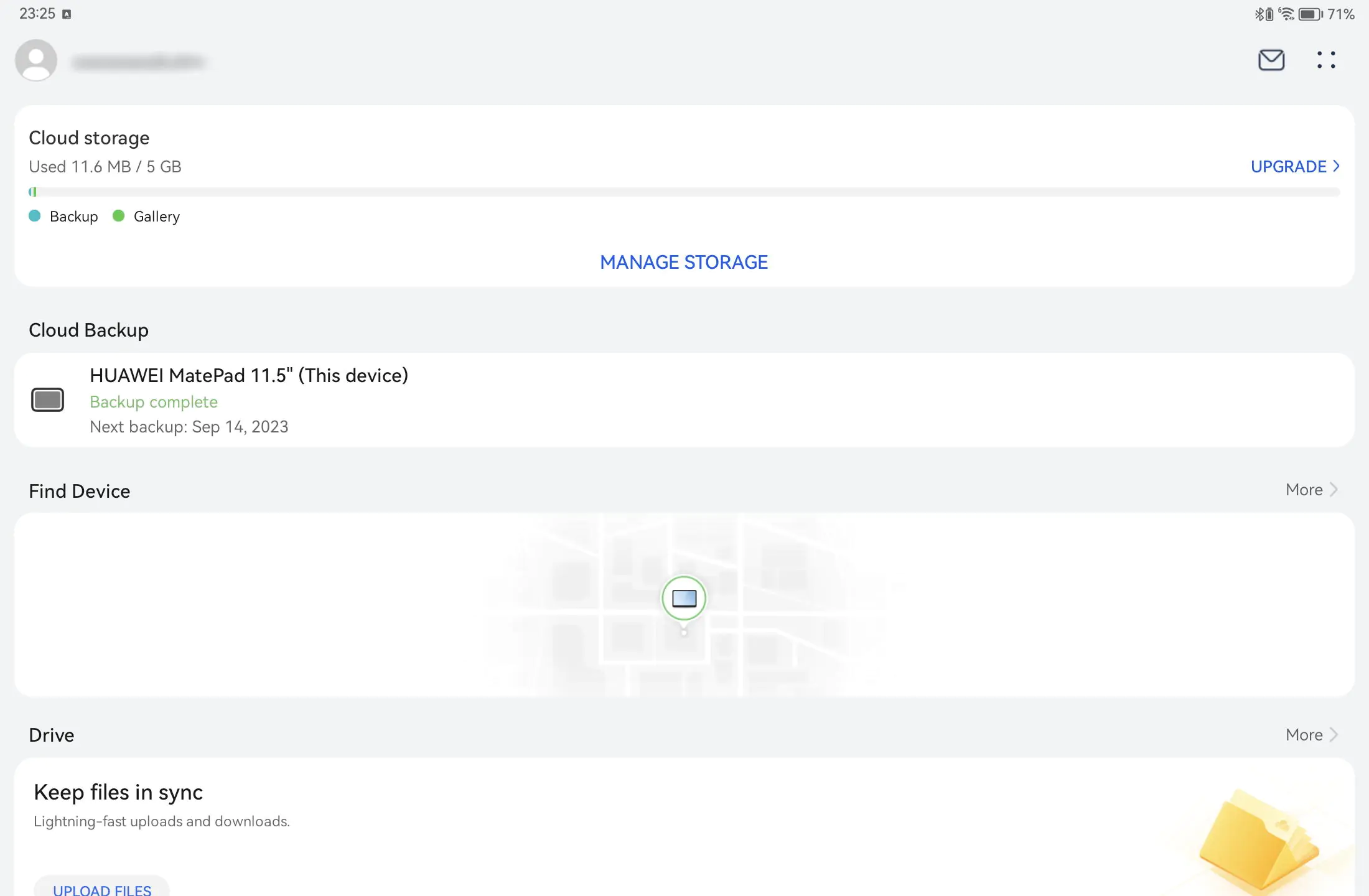
Task: Tap the teal Backup legend dot
Action: [35, 216]
